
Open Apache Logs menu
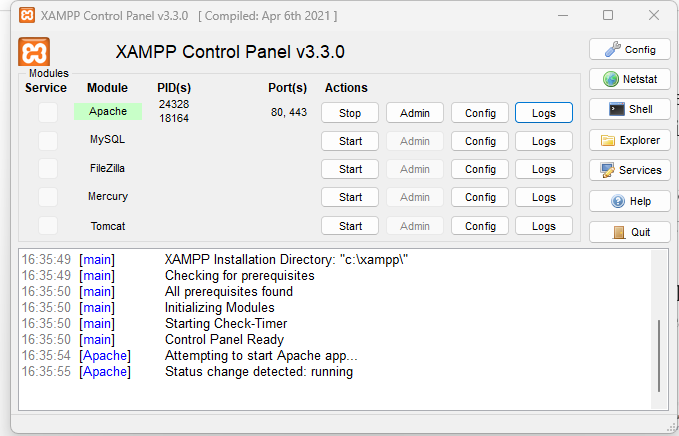pos(543,113)
